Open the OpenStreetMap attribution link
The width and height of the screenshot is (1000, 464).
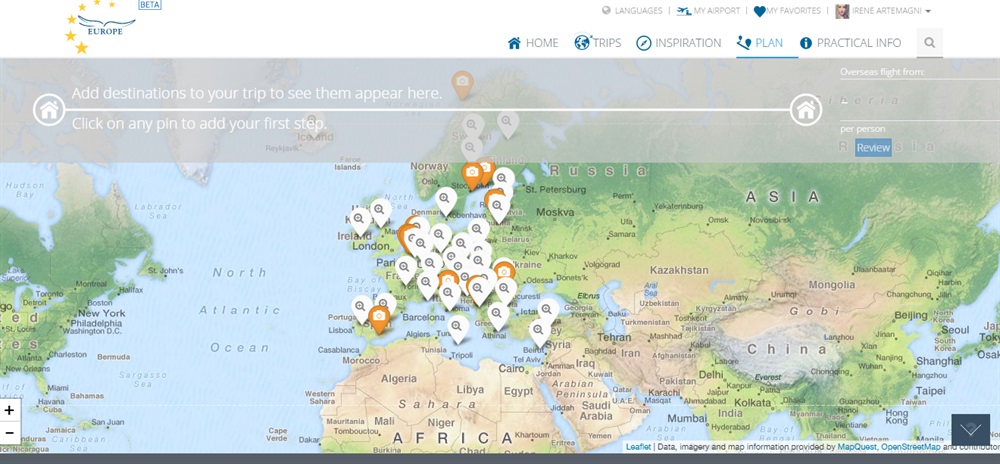tap(911, 447)
